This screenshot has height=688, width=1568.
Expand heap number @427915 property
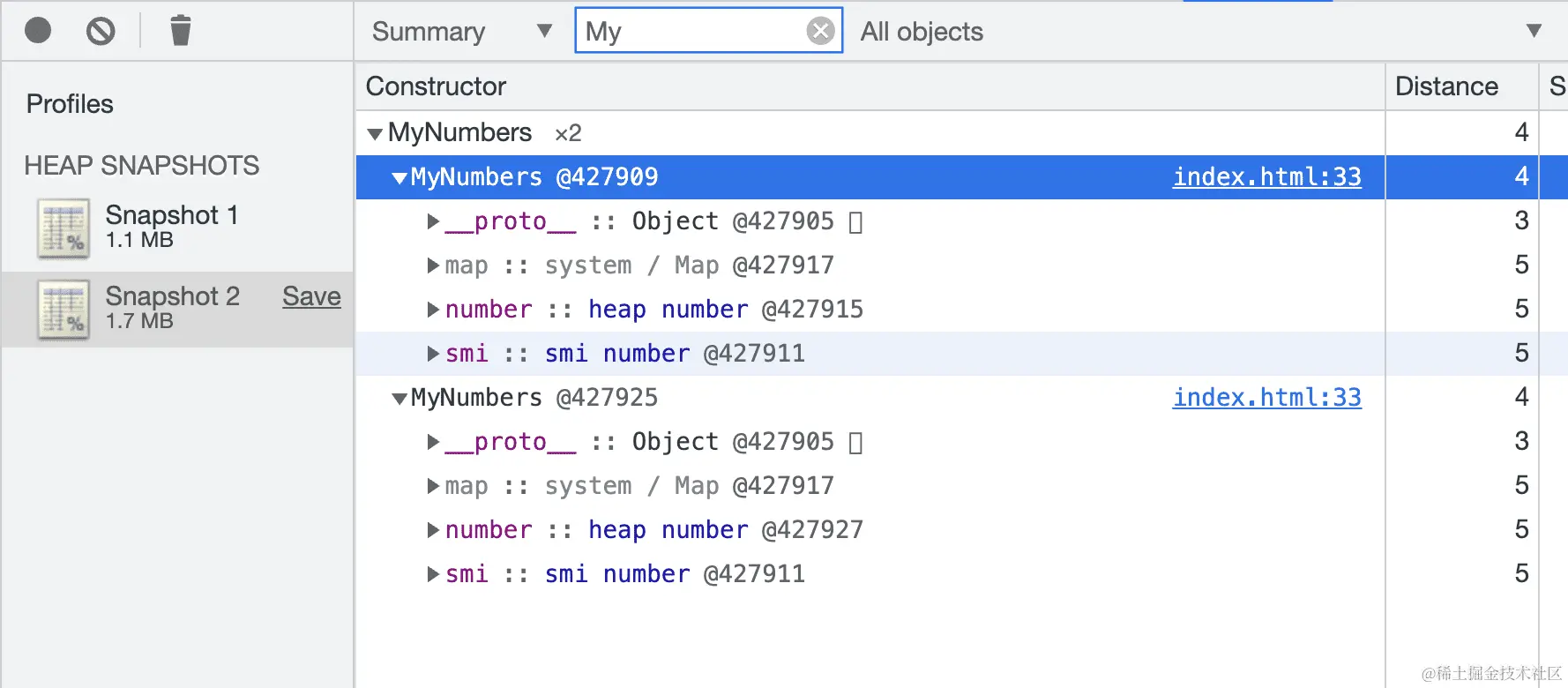(x=433, y=310)
